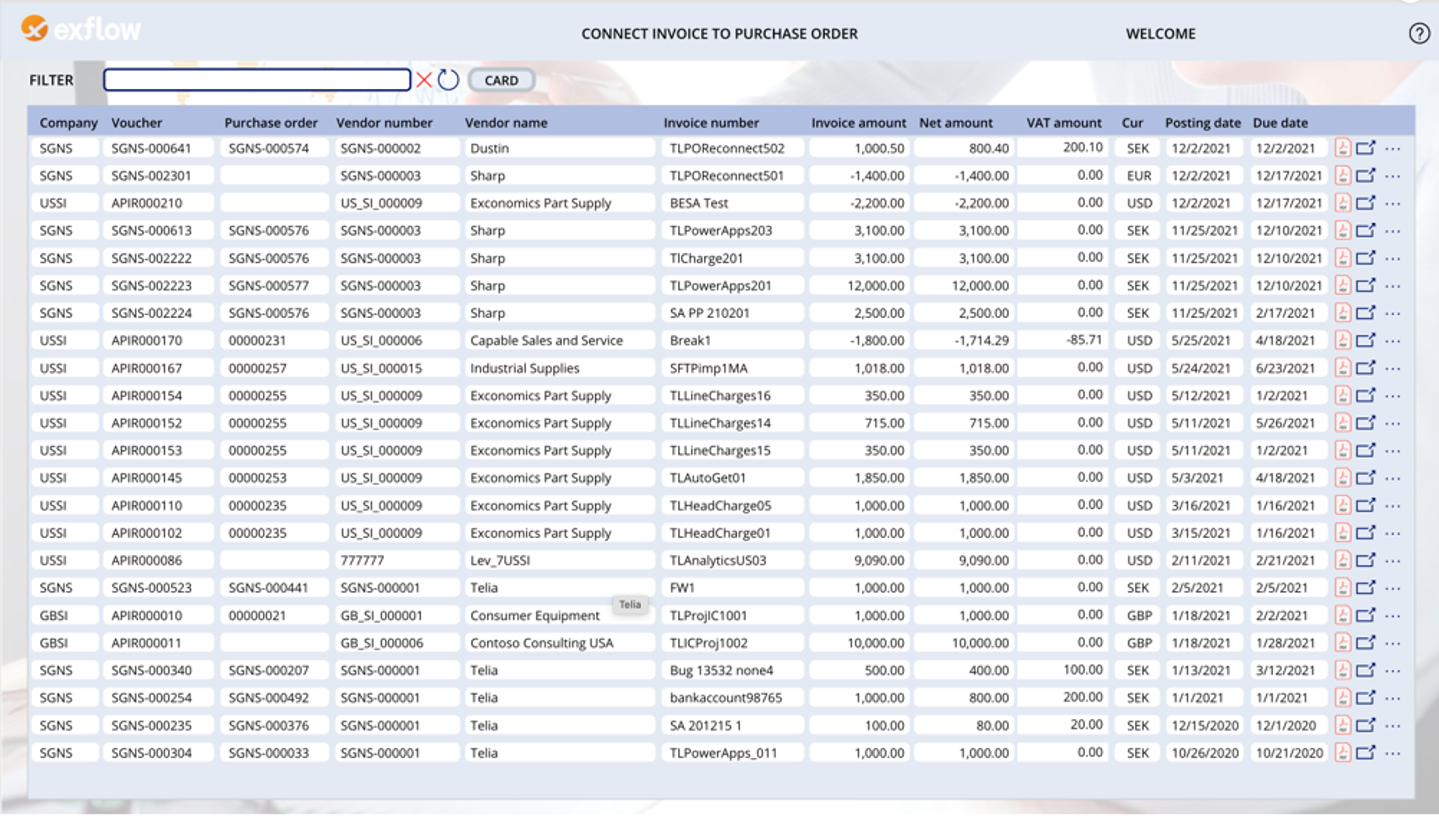Sort by the Company column header
The height and width of the screenshot is (816, 1439).
pyautogui.click(x=69, y=123)
